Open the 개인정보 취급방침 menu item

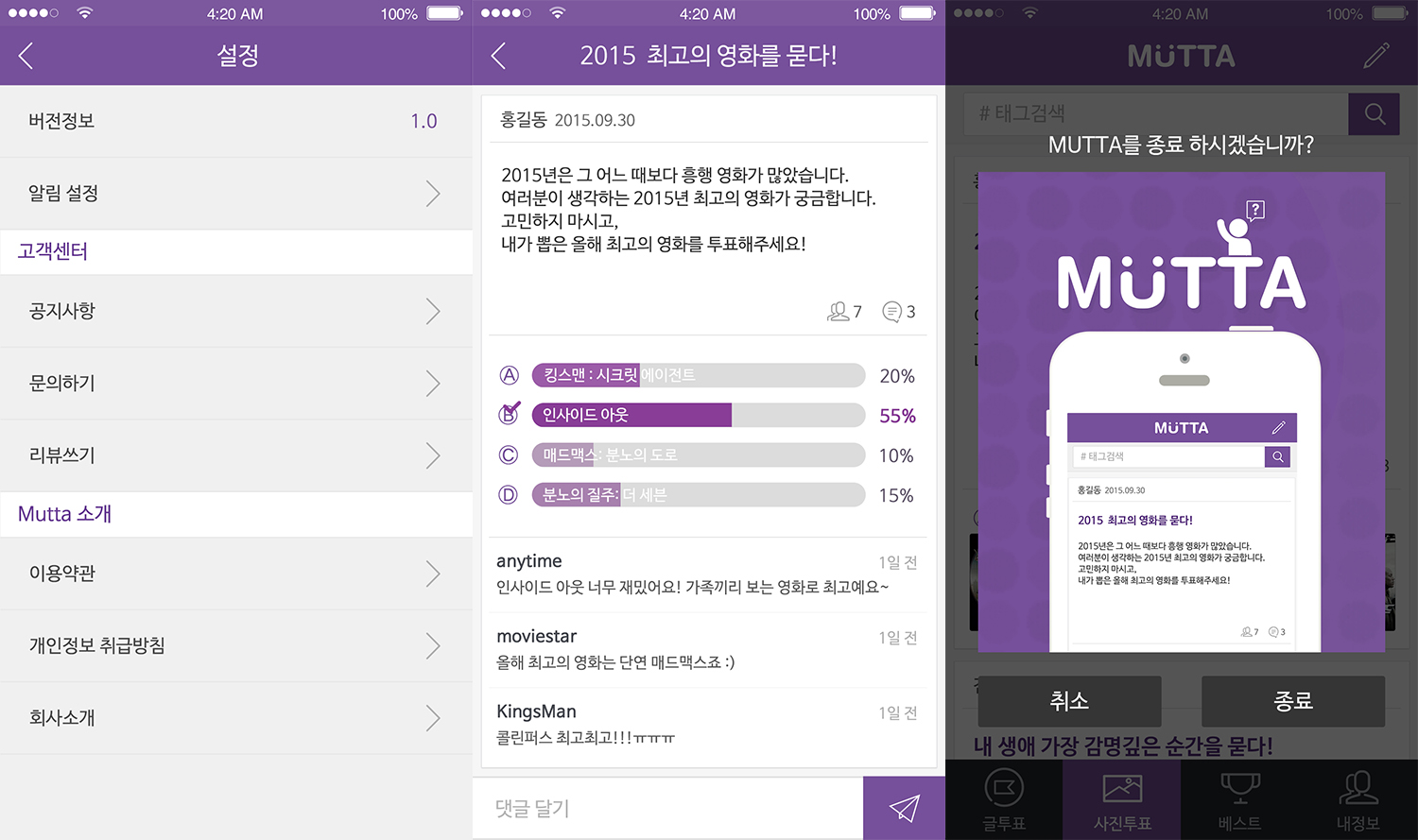click(236, 645)
